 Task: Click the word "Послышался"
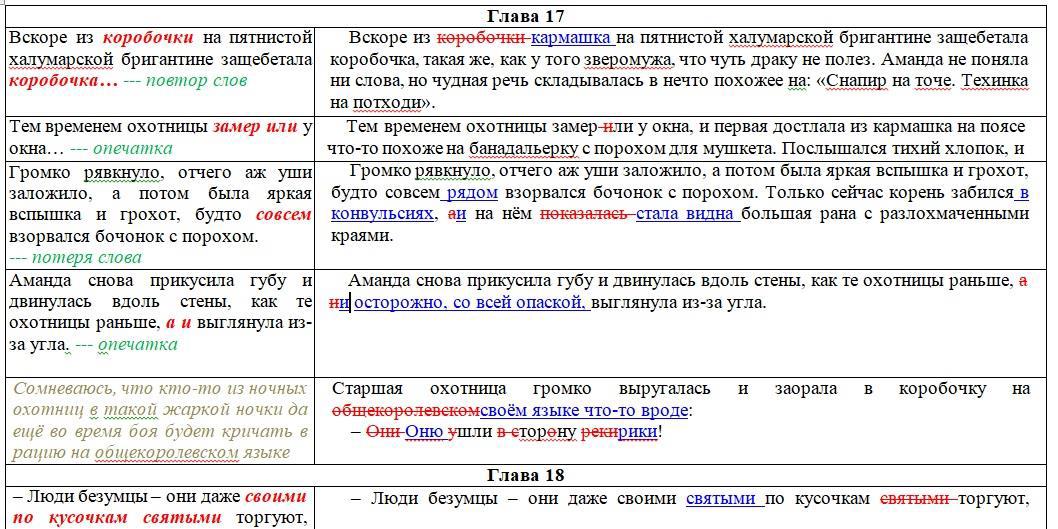point(832,148)
